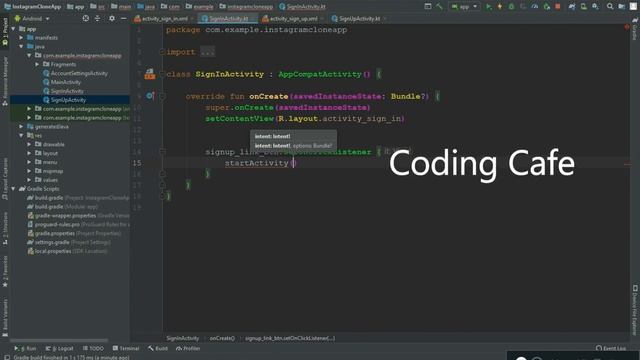
Task: Click onCreate() in editor breadcrumb
Action: 222,338
